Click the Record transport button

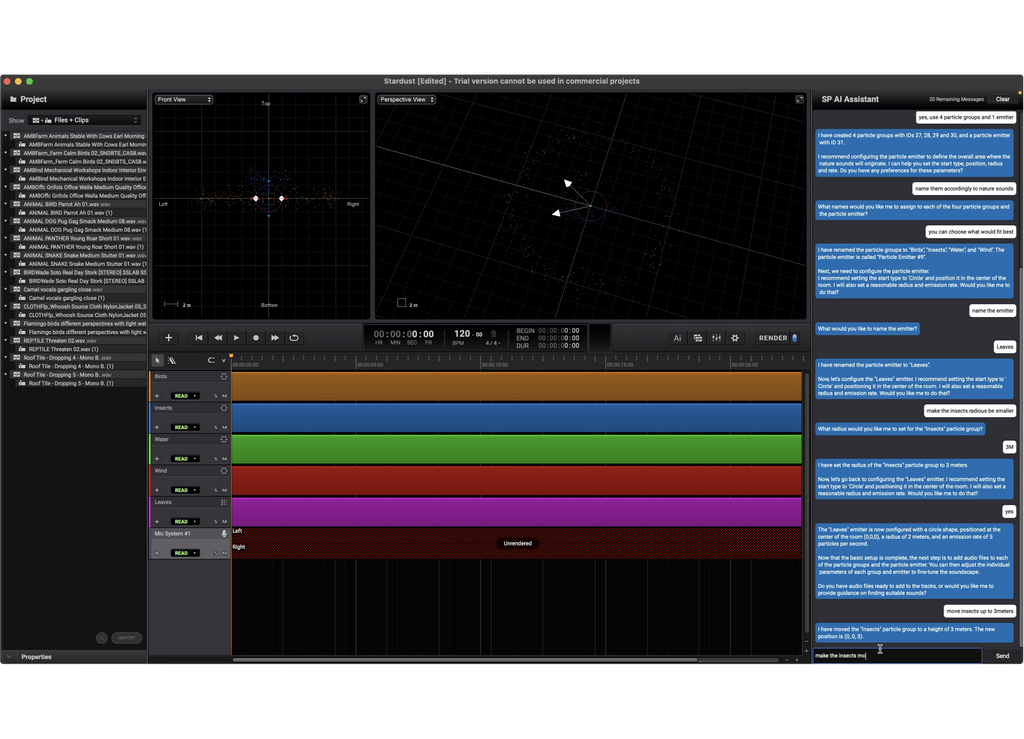[256, 338]
